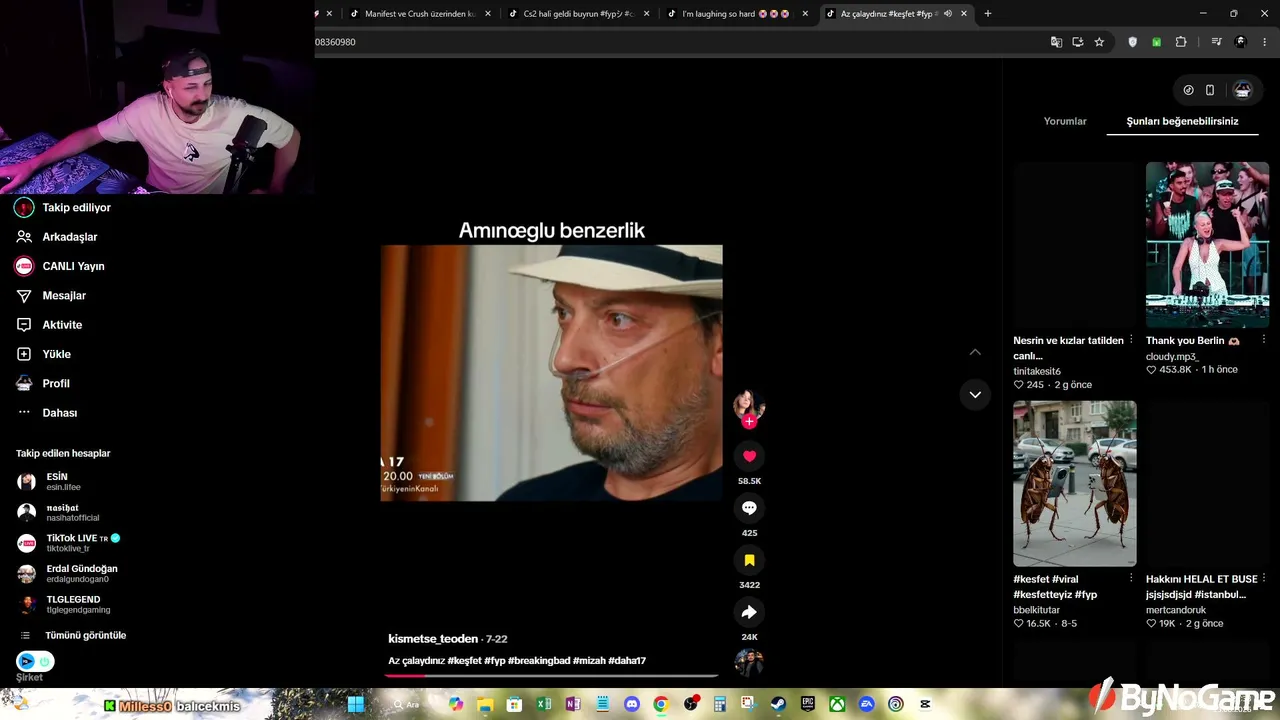Open more options for #kesfet #viral video

[x=1131, y=579]
